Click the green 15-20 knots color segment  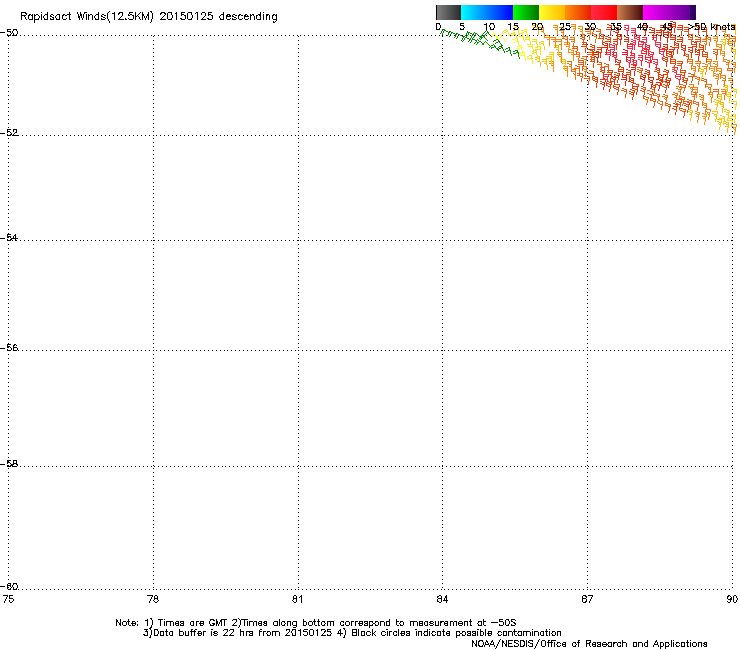[x=526, y=12]
